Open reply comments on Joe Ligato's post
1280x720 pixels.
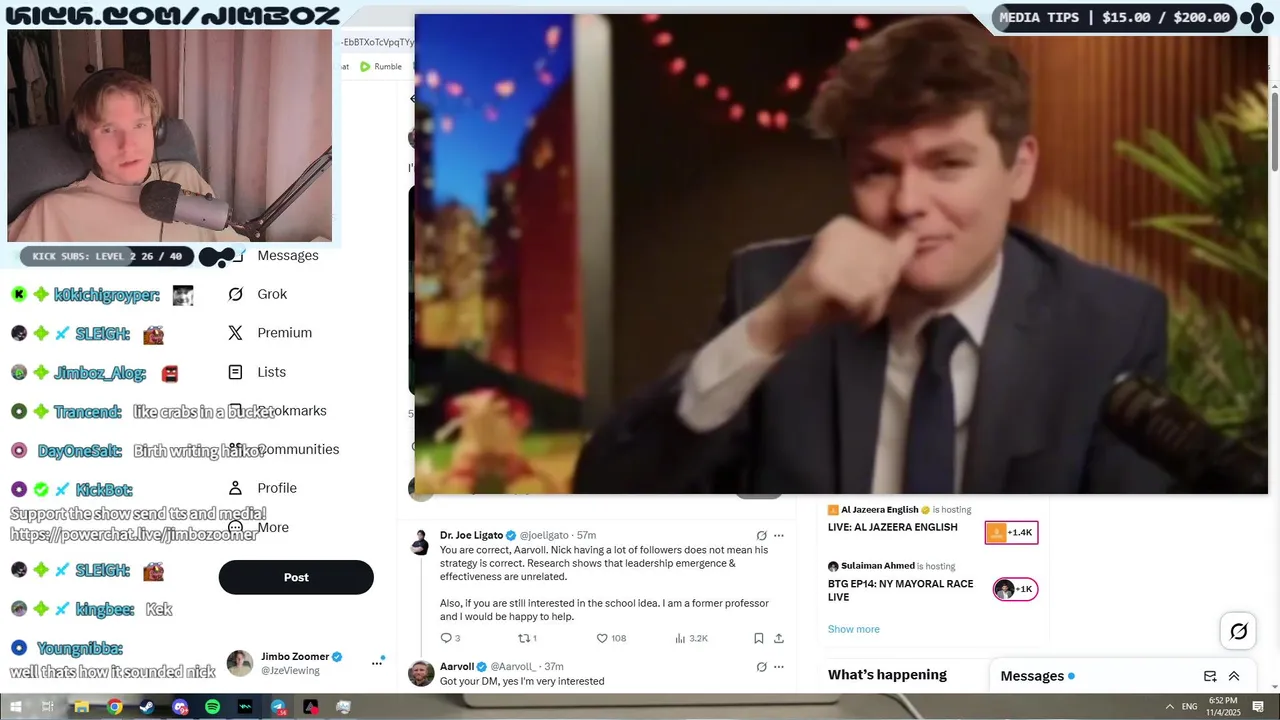[450, 638]
